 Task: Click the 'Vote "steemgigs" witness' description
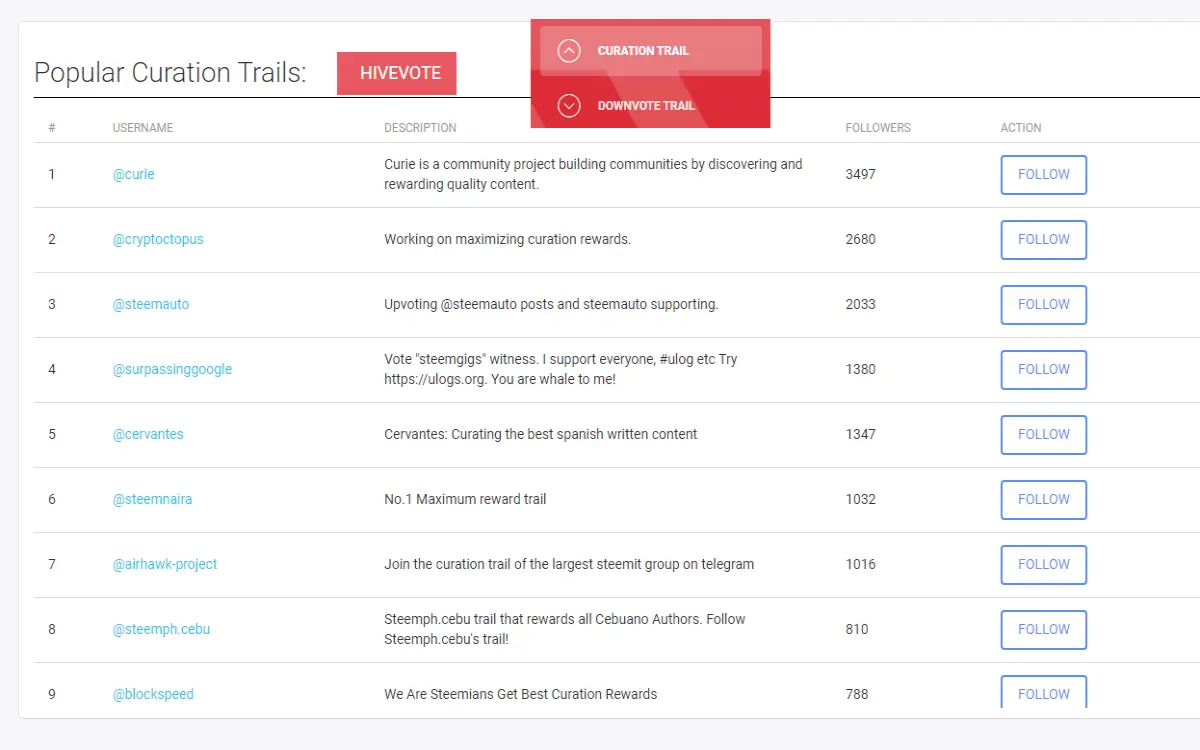click(561, 369)
